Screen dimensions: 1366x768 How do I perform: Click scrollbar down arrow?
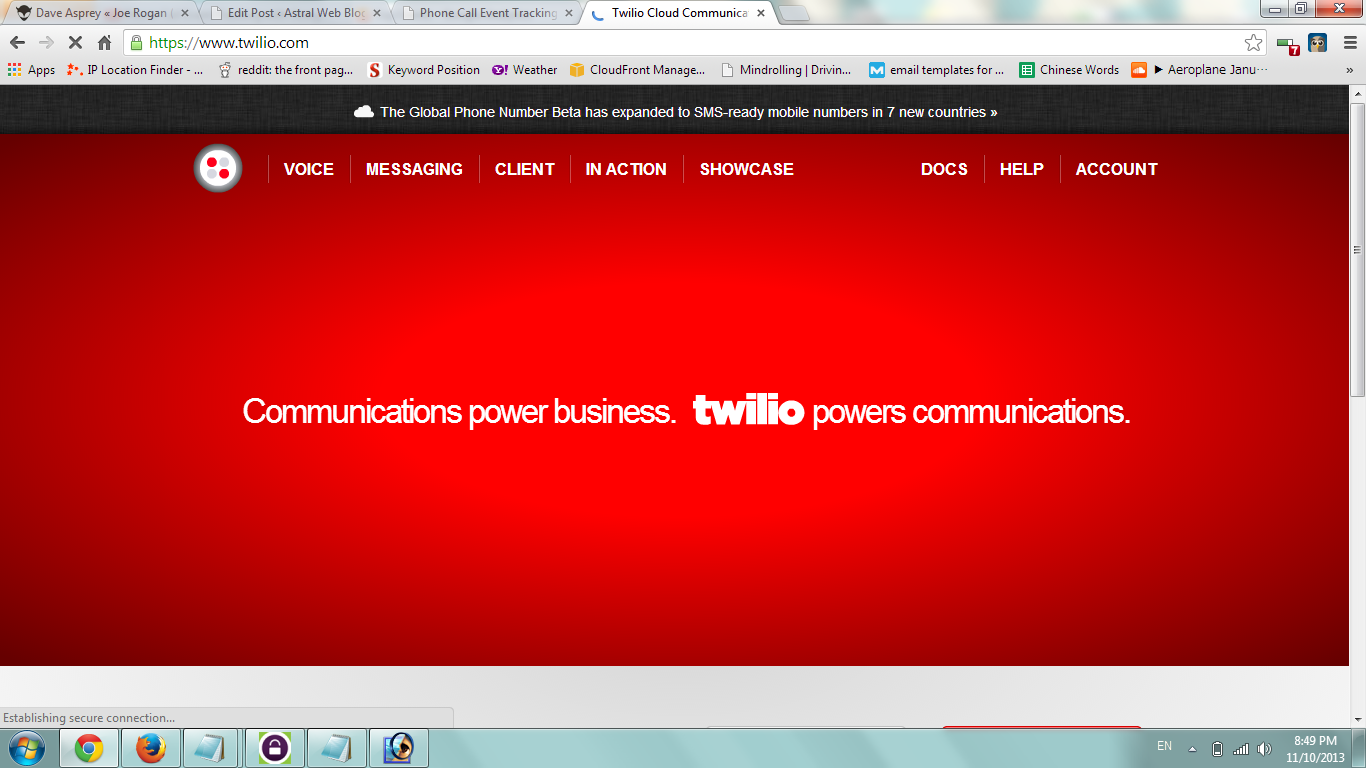1357,720
